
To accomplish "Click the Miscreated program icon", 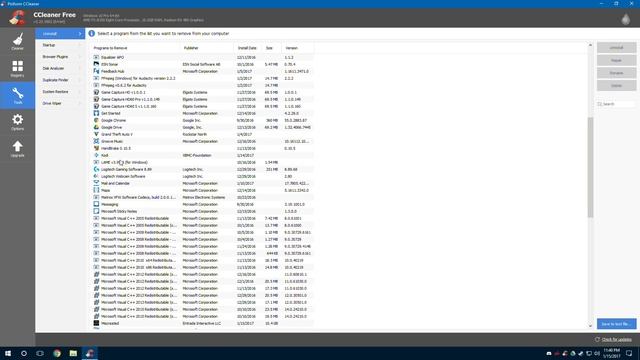I will [x=96, y=323].
